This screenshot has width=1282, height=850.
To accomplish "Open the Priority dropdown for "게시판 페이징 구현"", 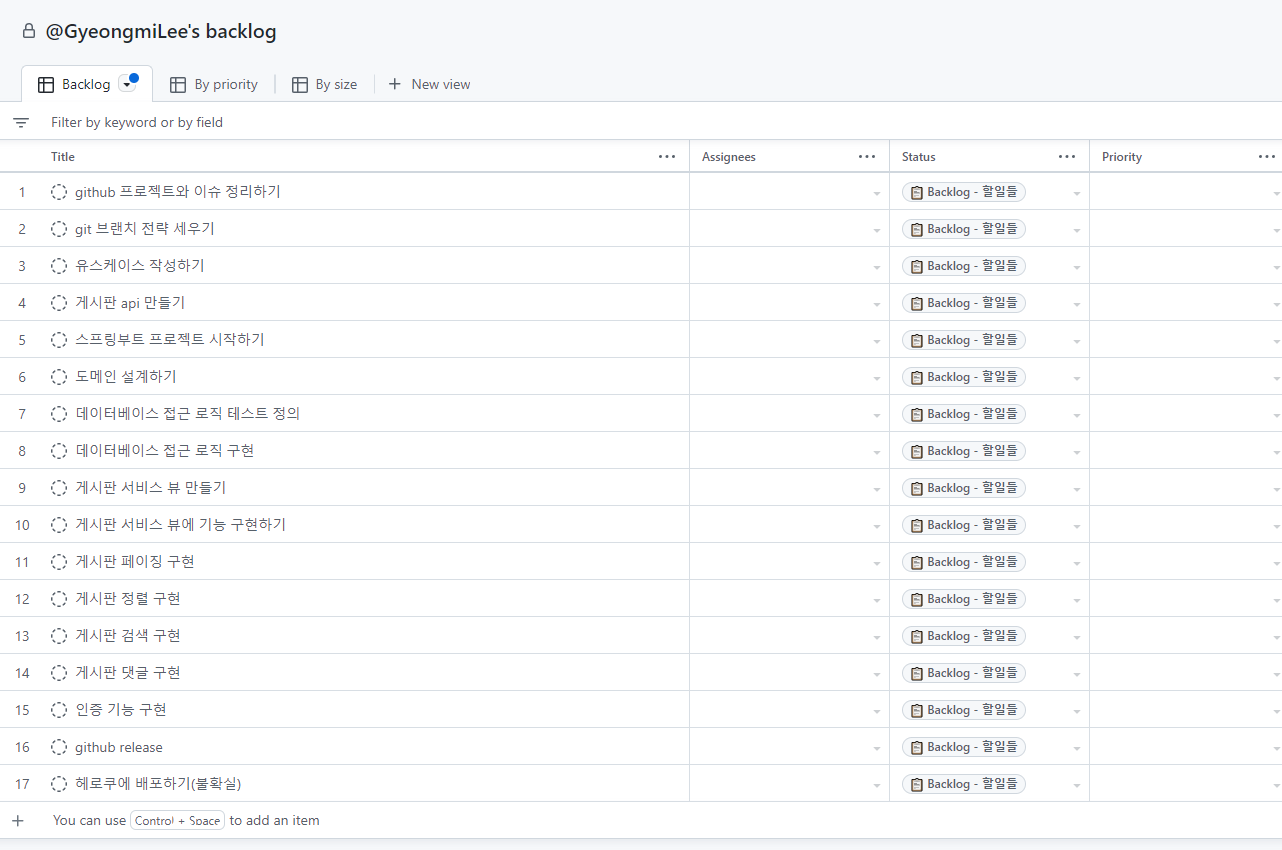I will tap(1276, 563).
